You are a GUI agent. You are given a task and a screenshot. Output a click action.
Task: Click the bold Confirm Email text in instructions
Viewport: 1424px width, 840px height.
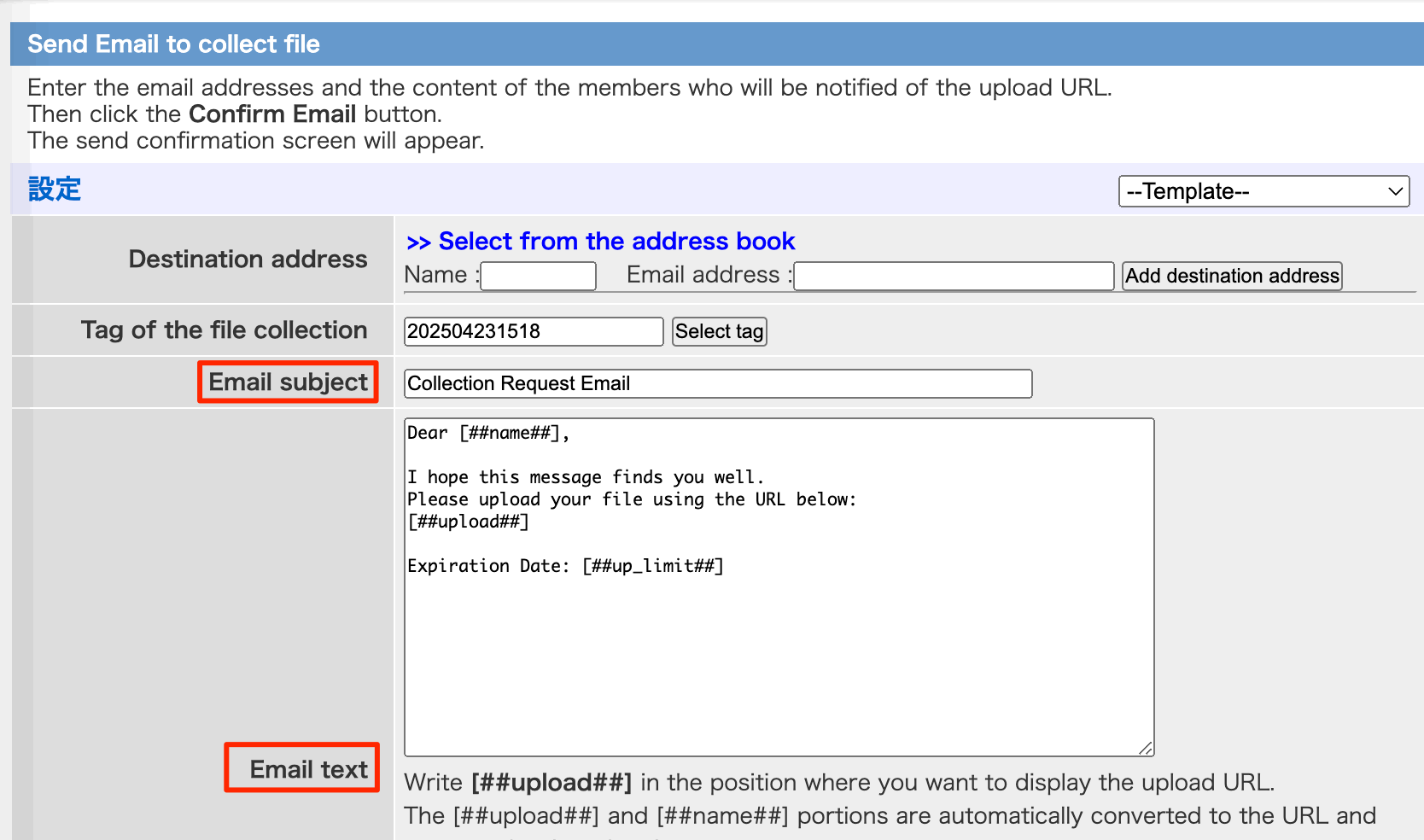[x=271, y=114]
